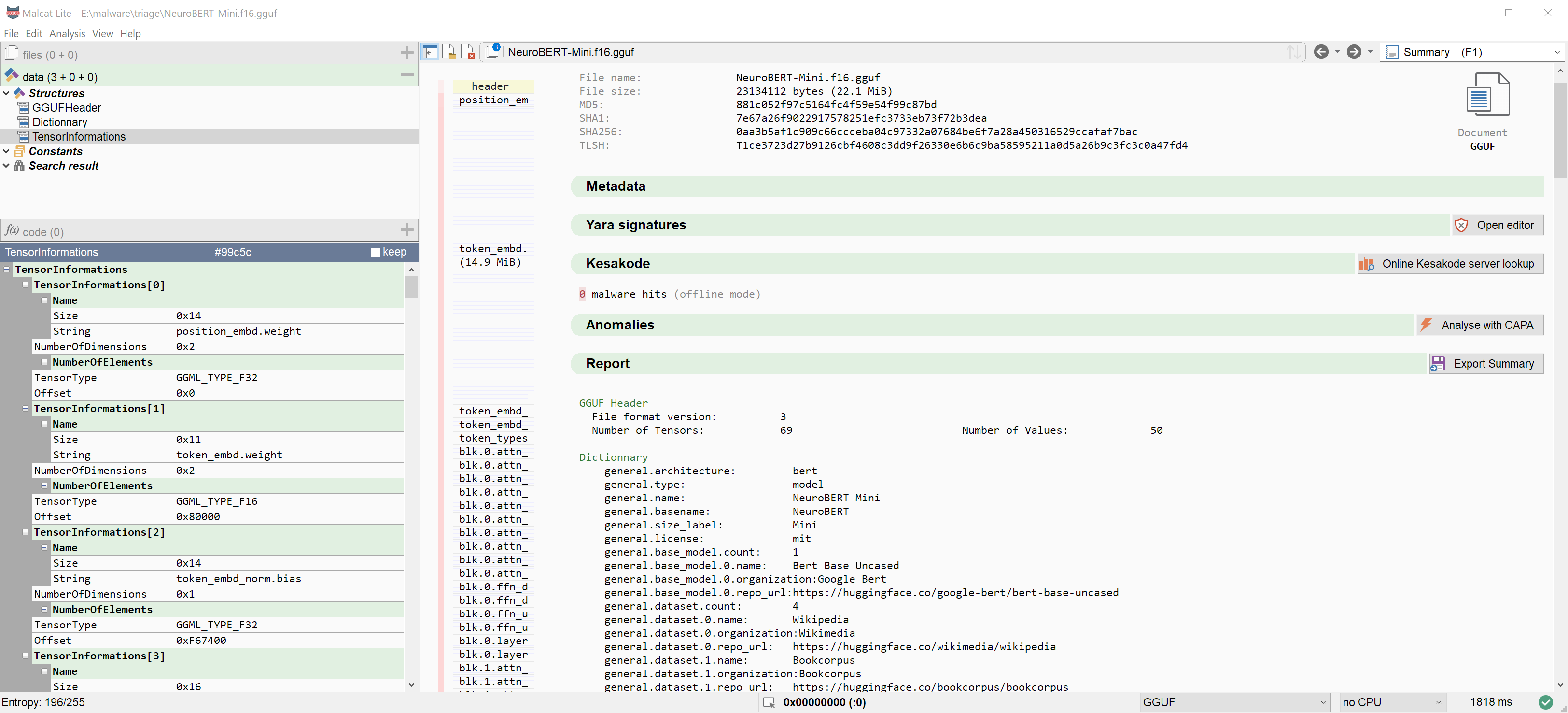
Task: Click the Constants category icon
Action: click(19, 152)
